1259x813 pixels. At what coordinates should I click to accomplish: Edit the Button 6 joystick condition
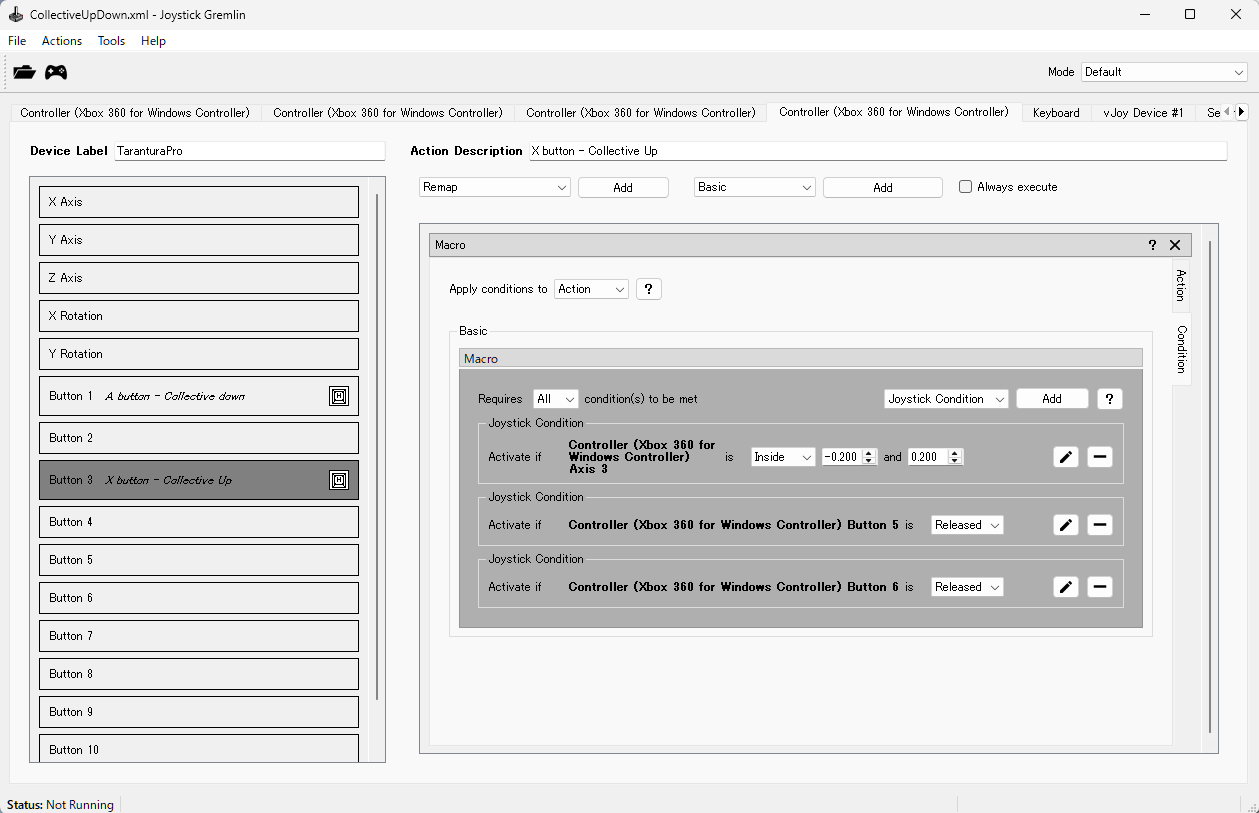coord(1066,587)
